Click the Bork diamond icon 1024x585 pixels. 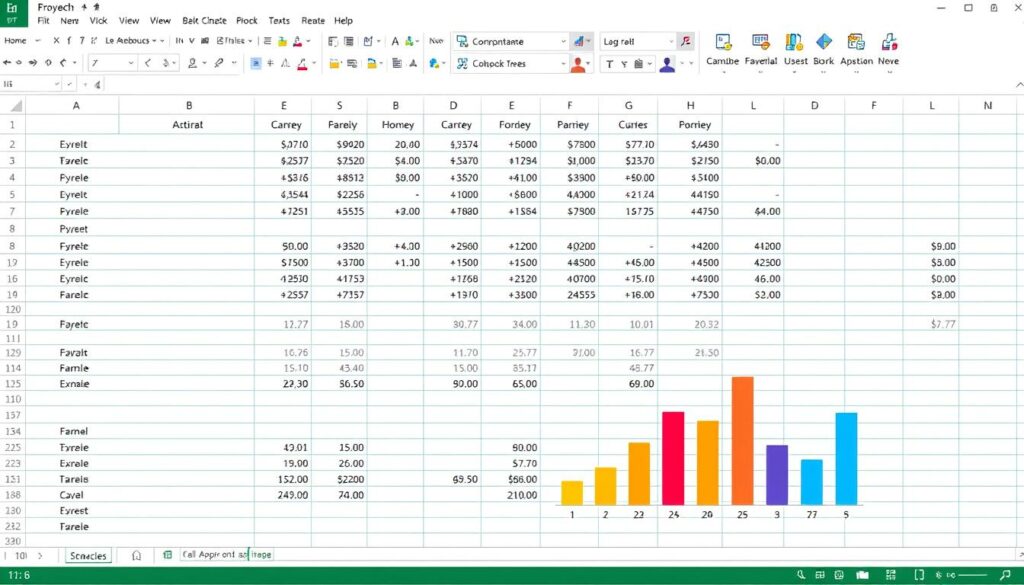824,42
